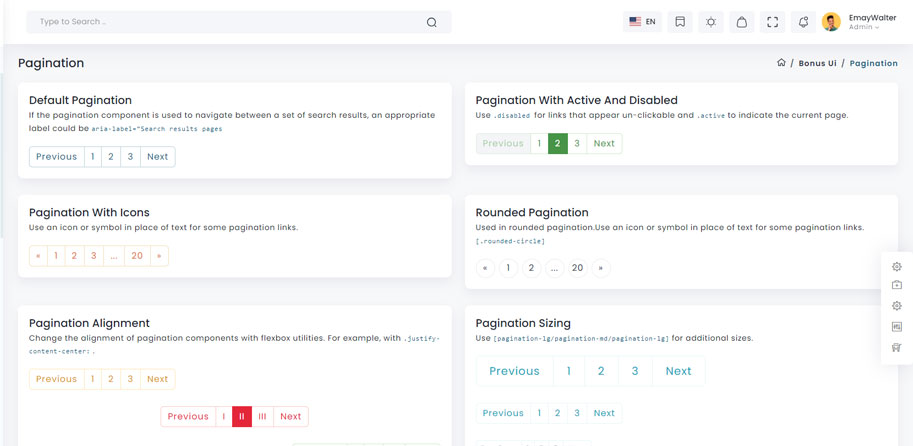Select round page 2 in Rounded Pagination
This screenshot has width=913, height=446.
531,268
